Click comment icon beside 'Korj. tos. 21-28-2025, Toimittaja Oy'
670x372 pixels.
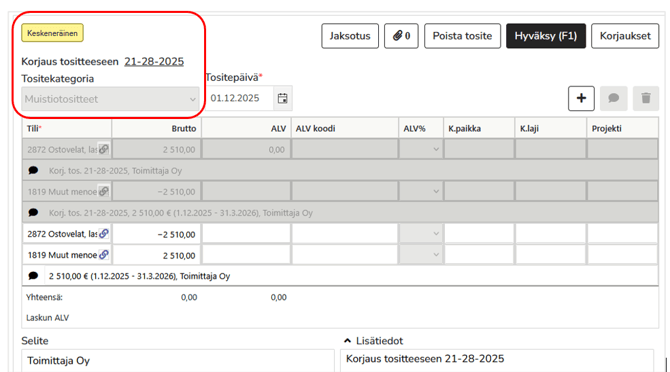point(33,170)
